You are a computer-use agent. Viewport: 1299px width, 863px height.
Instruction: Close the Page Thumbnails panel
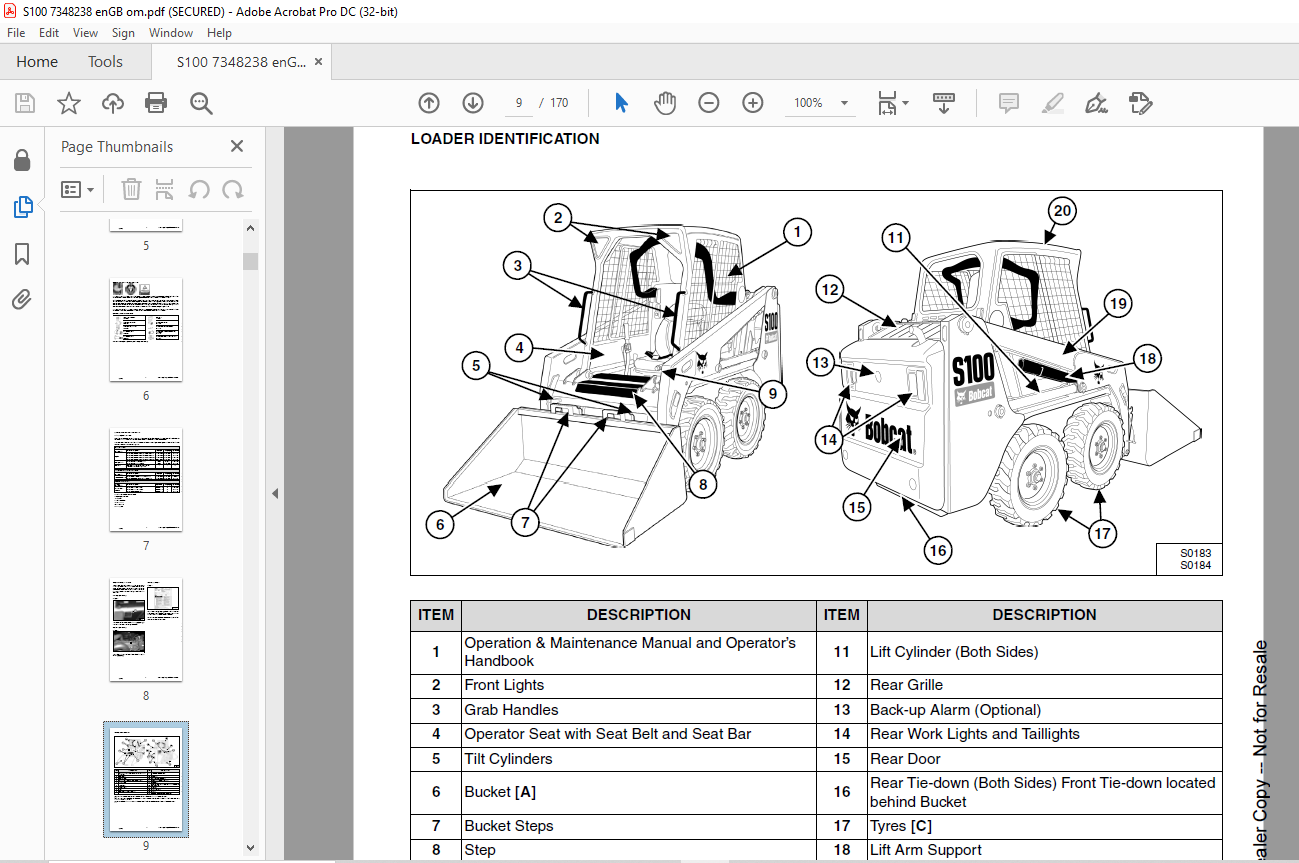coord(237,146)
